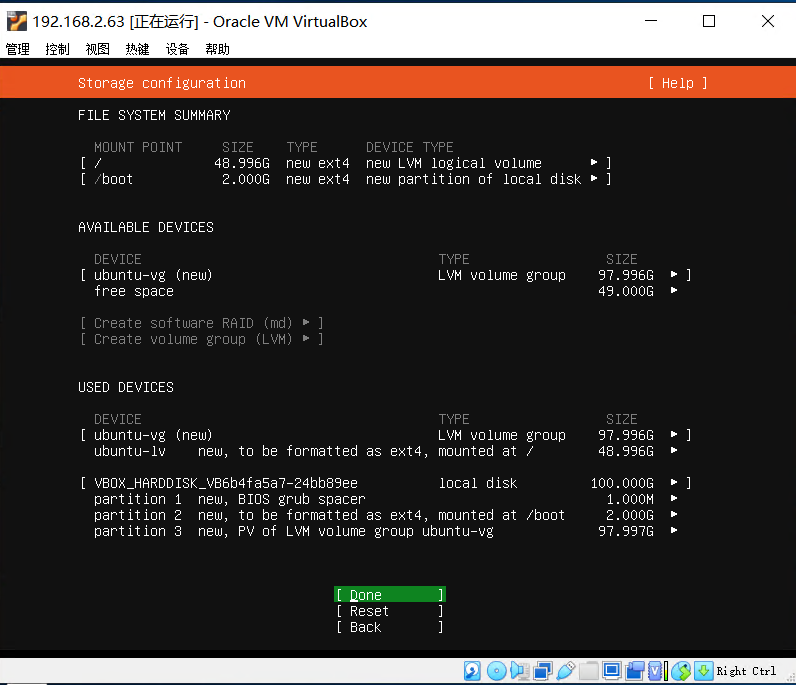The height and width of the screenshot is (685, 796).
Task: Open the 设备 menu
Action: click(x=177, y=49)
